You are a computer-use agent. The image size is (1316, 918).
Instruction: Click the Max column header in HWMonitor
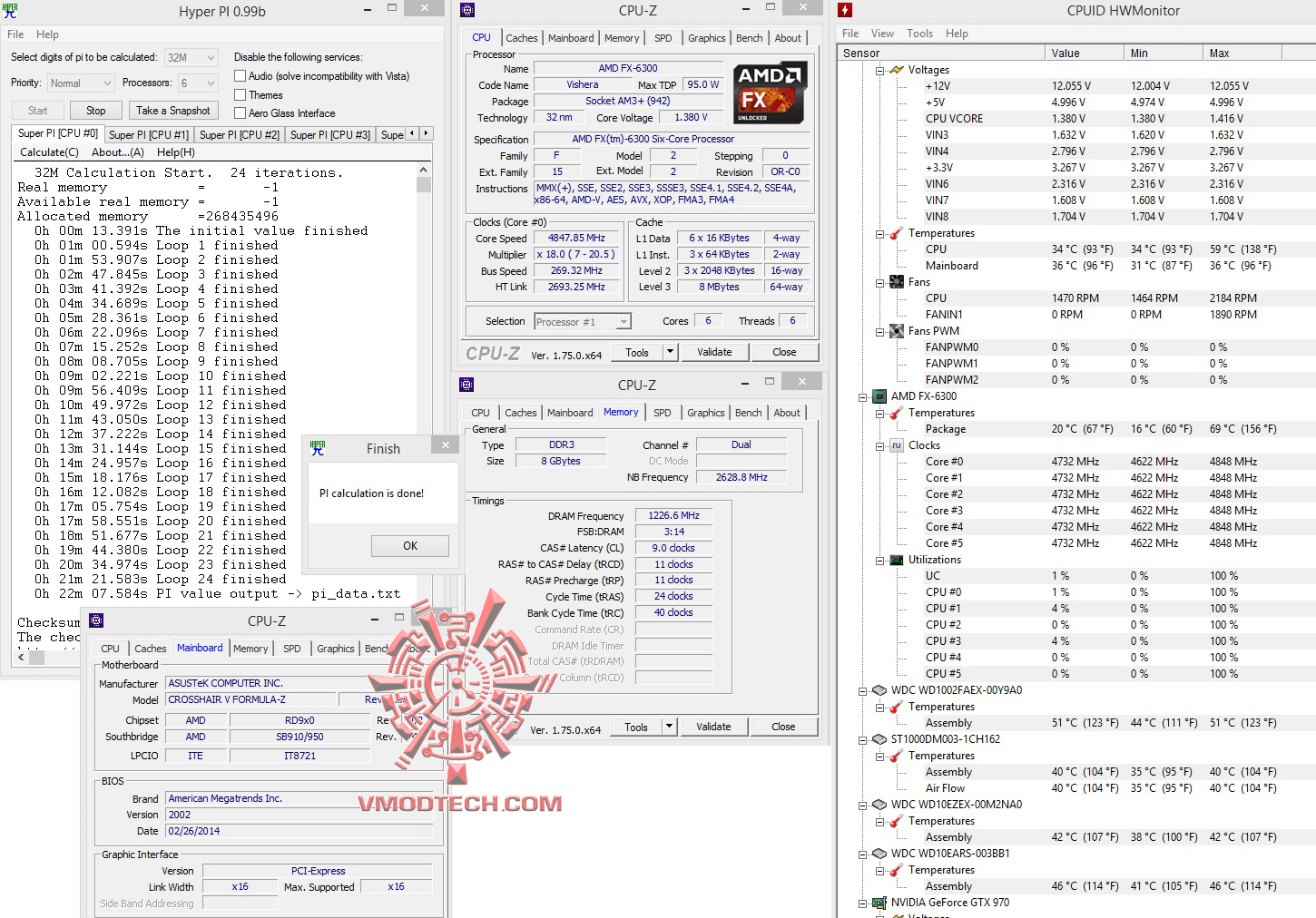(1242, 53)
